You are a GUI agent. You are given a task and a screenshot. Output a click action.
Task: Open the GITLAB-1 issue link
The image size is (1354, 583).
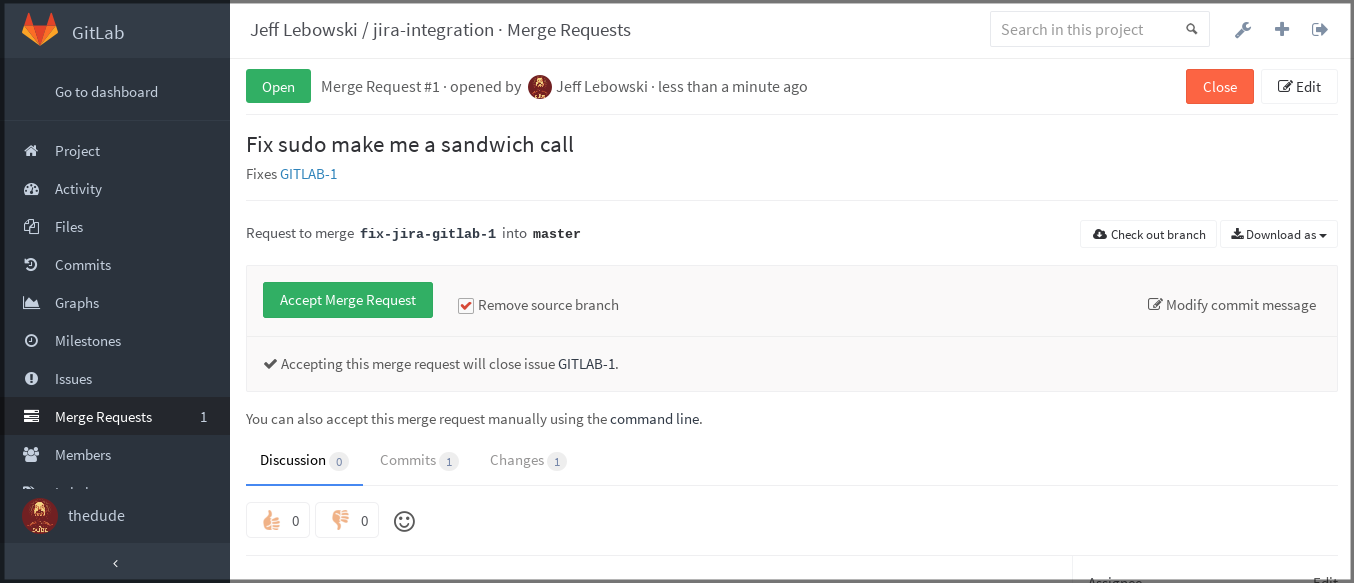308,173
